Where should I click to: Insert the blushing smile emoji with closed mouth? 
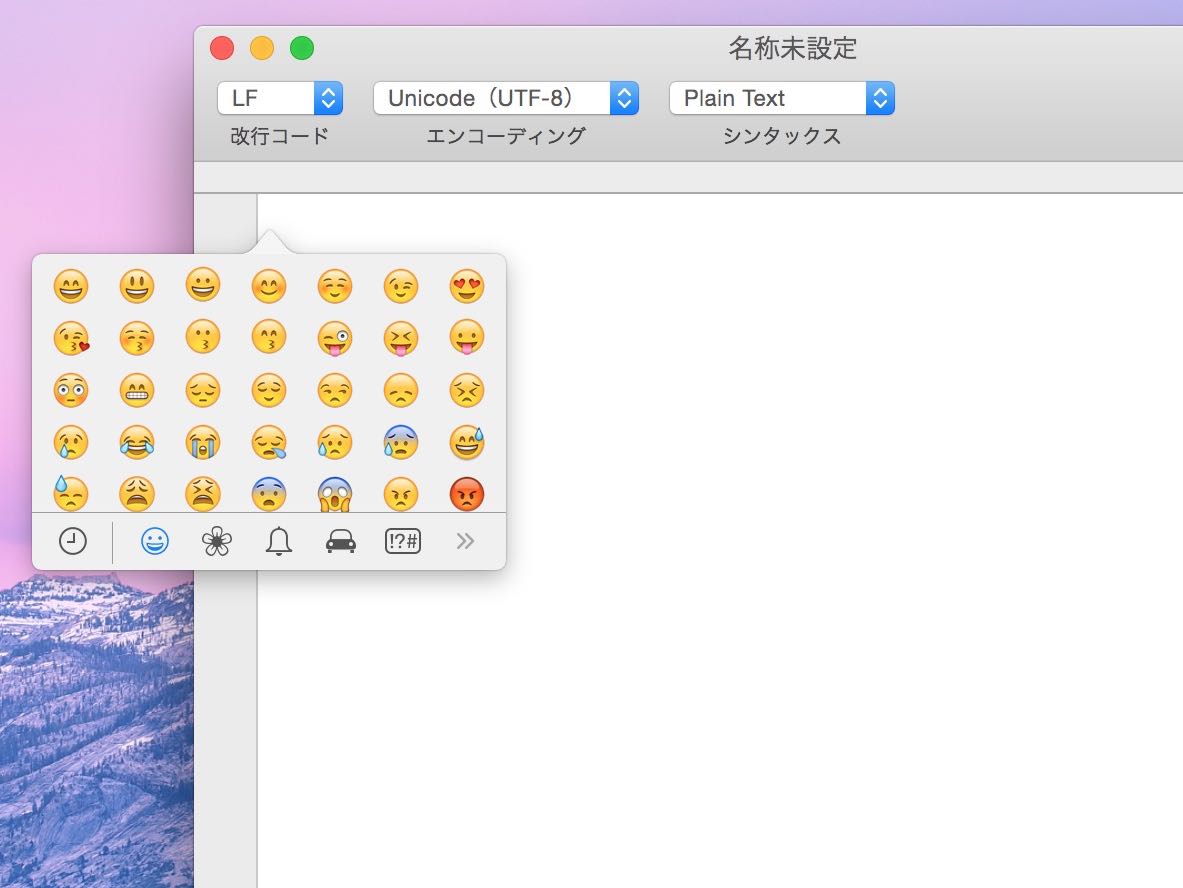(269, 286)
